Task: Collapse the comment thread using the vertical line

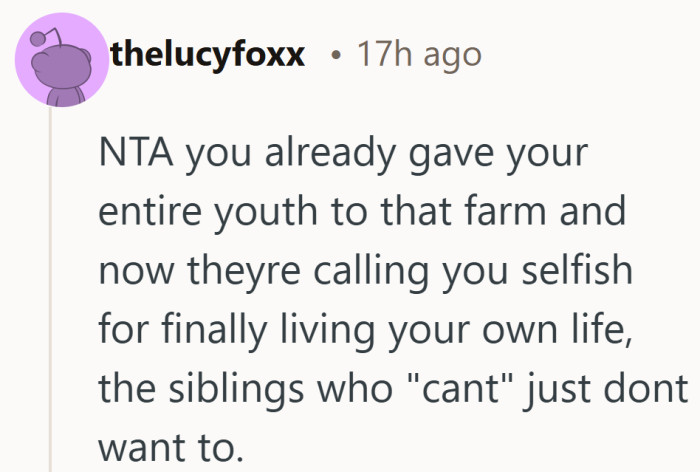Action: 50,300
